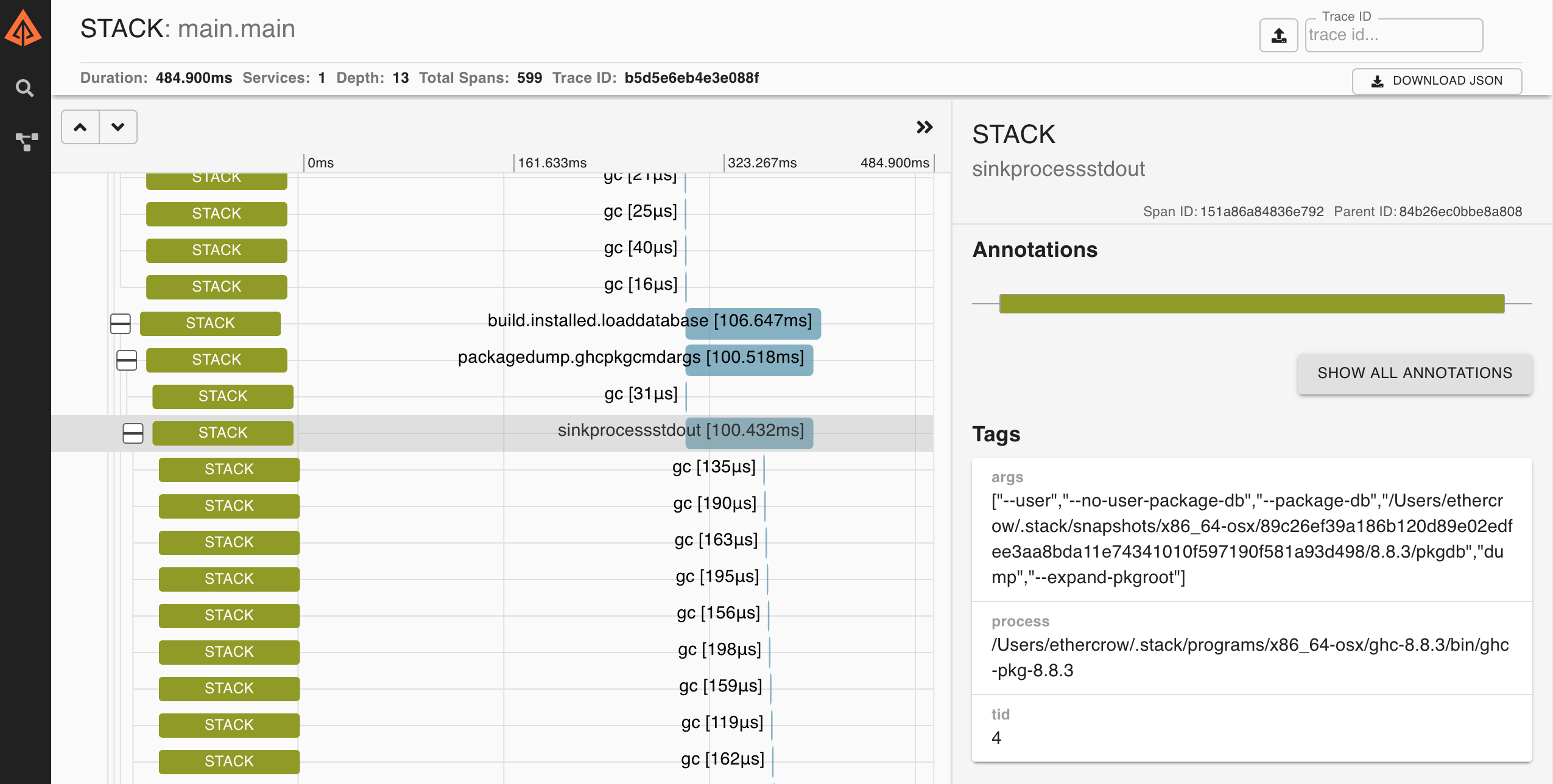1553x784 pixels.
Task: Select the sinkprocessstdout 100.432ms span bar
Action: [x=749, y=433]
